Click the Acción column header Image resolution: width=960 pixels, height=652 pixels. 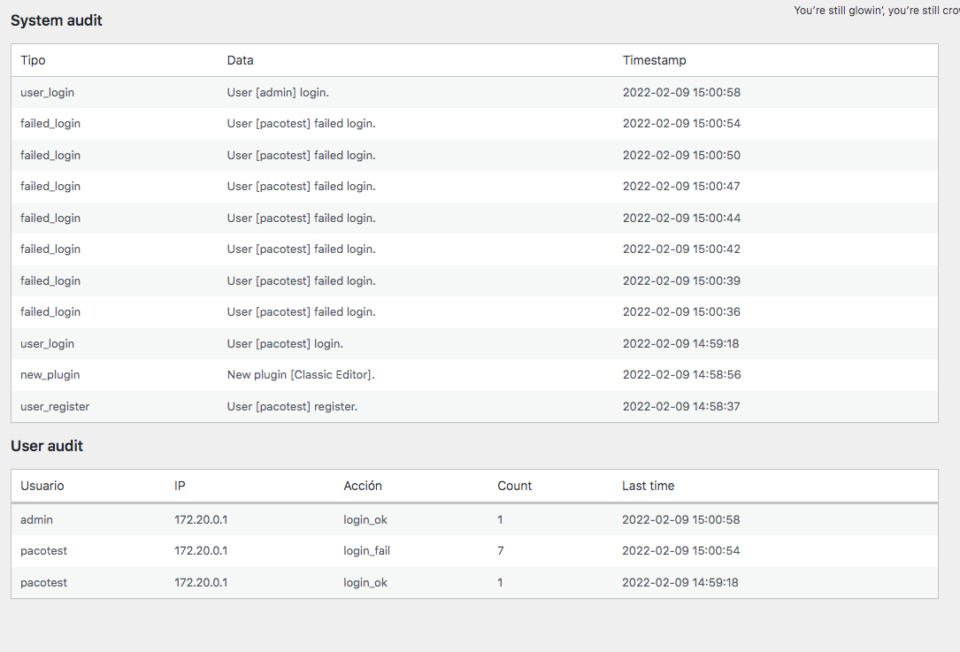tap(362, 486)
